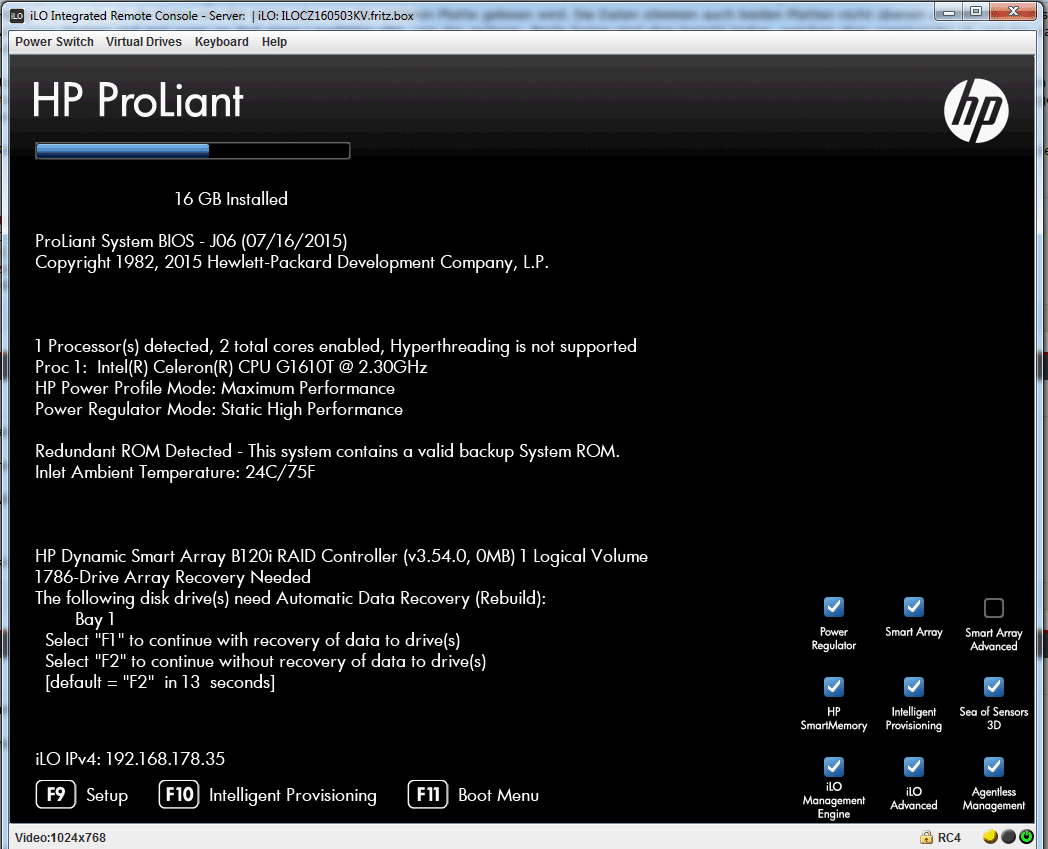Click the HP SmartMemory checkbox
Image resolution: width=1048 pixels, height=849 pixels.
833,687
